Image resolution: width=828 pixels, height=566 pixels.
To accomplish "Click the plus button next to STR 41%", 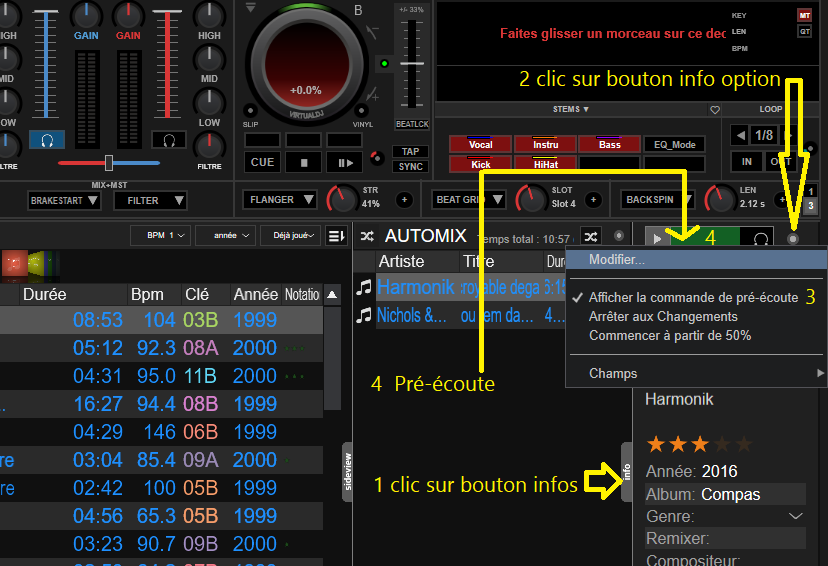I will (404, 200).
